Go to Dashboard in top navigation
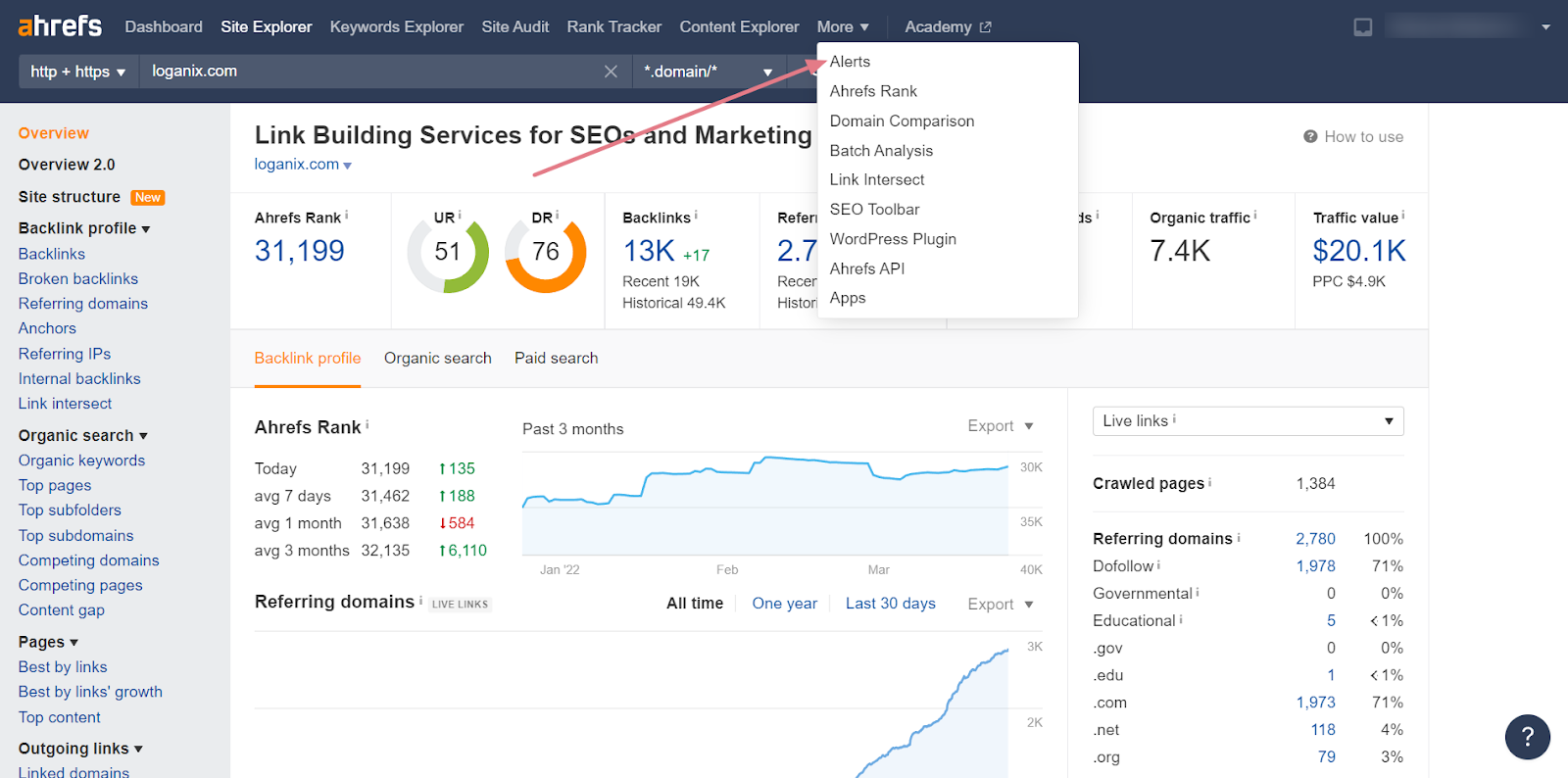 tap(164, 27)
